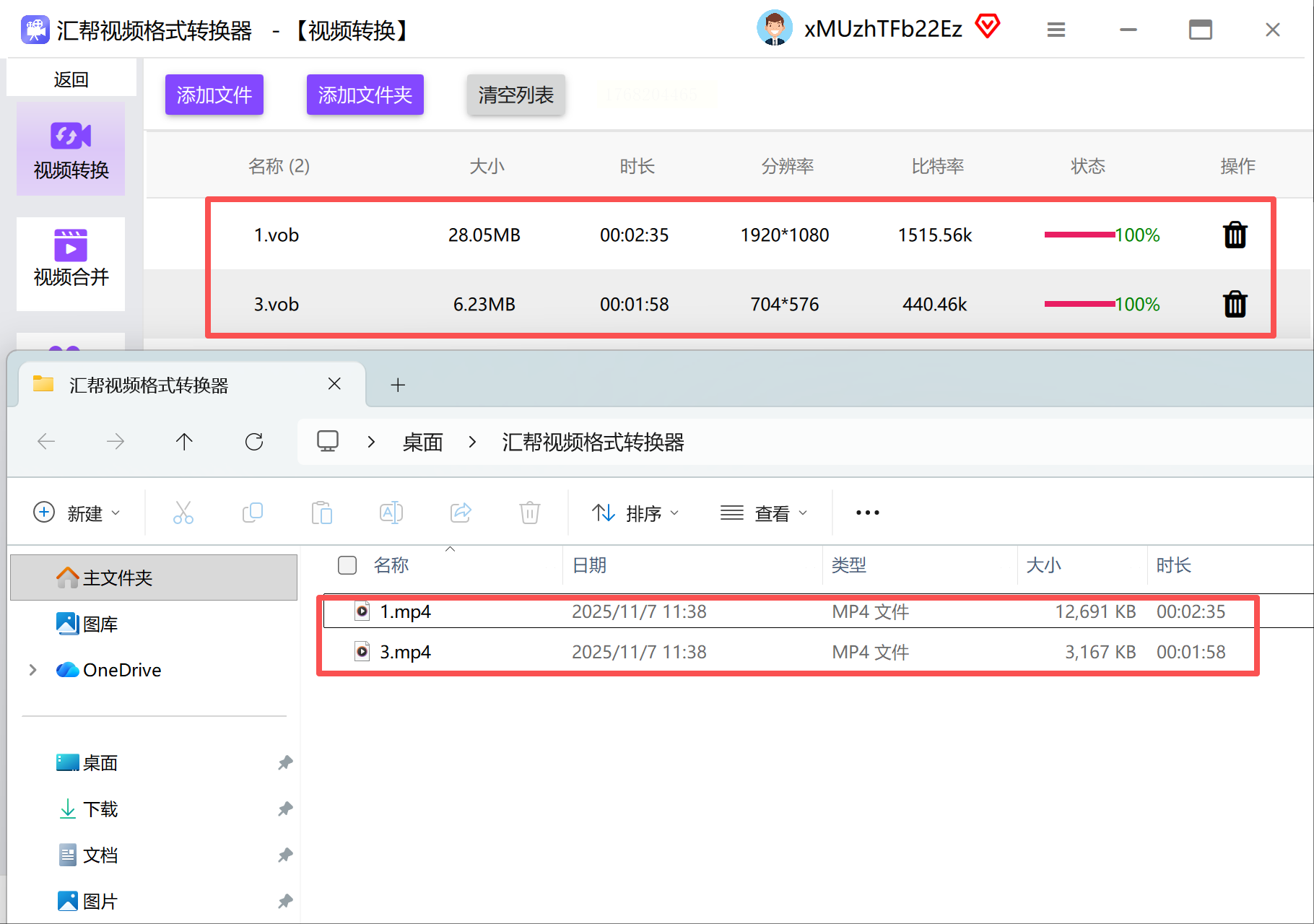
Task: Delete the 3.vob entry with trash icon
Action: pos(1235,304)
